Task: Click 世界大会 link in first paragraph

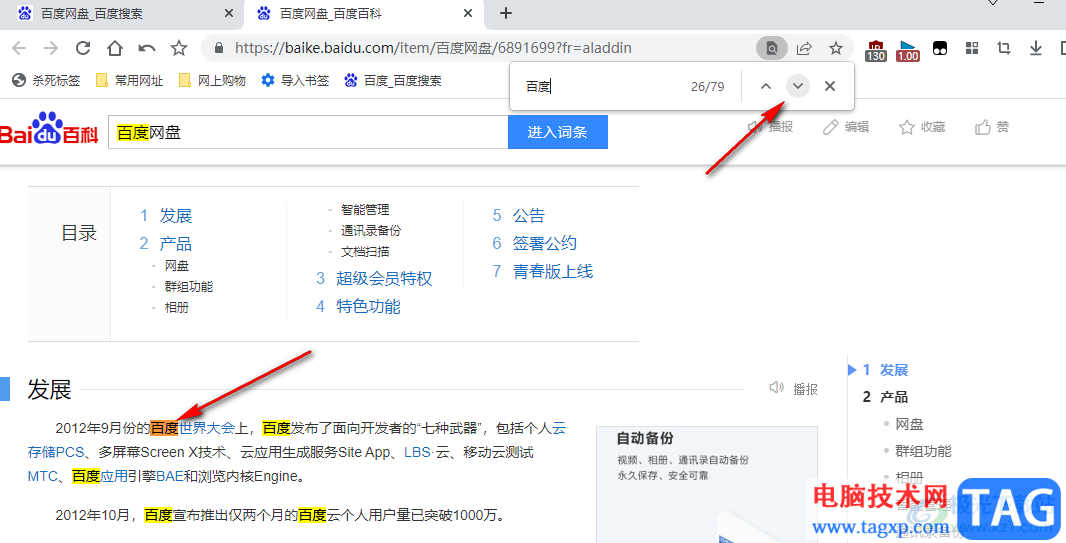Action: point(207,428)
